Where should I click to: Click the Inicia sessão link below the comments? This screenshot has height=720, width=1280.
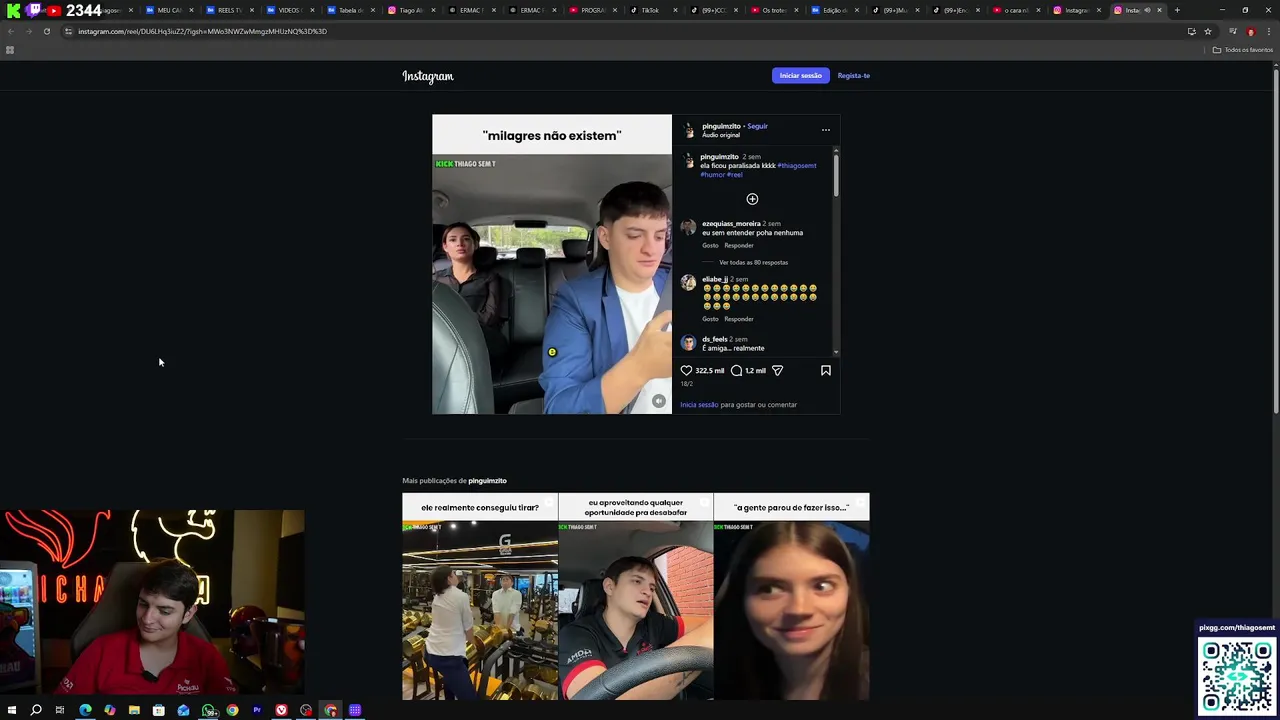click(699, 405)
